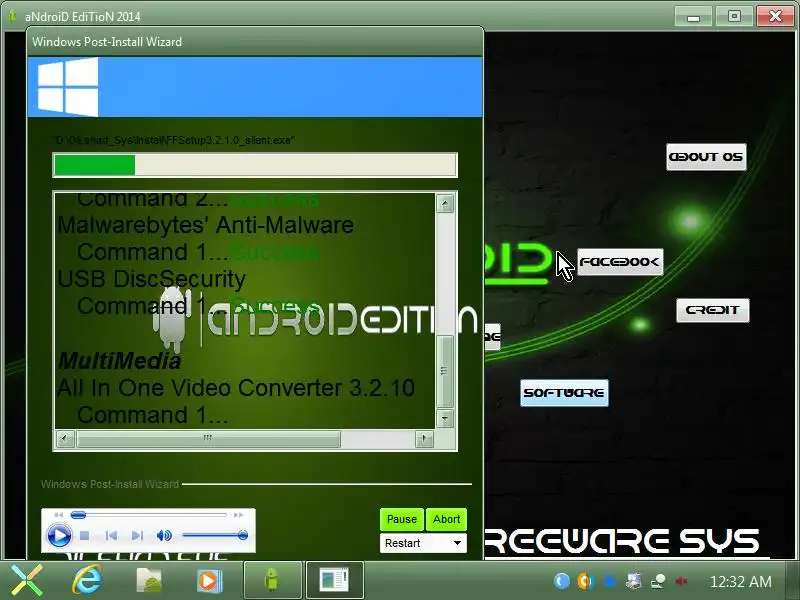
Task: Click the fast-forward arrows above the player
Action: coord(238,515)
